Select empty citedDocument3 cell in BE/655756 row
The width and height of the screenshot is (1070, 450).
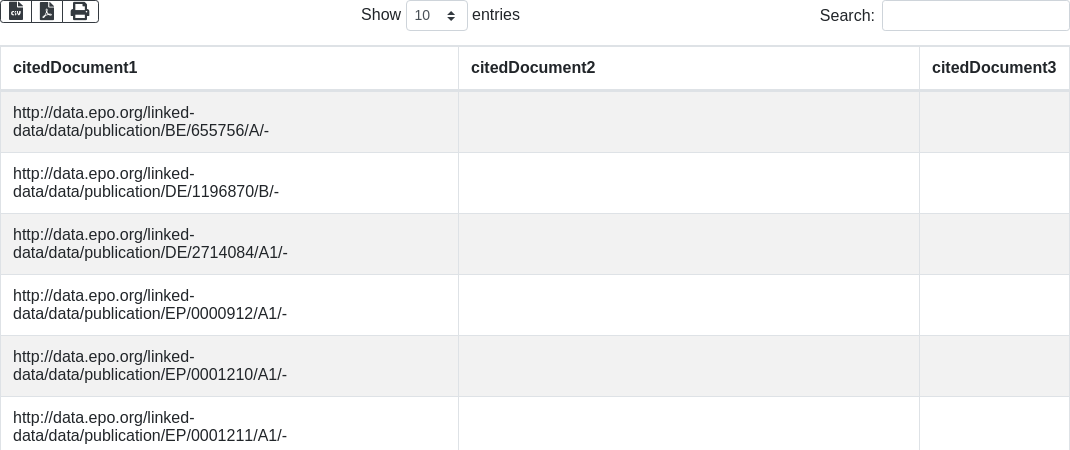point(994,122)
